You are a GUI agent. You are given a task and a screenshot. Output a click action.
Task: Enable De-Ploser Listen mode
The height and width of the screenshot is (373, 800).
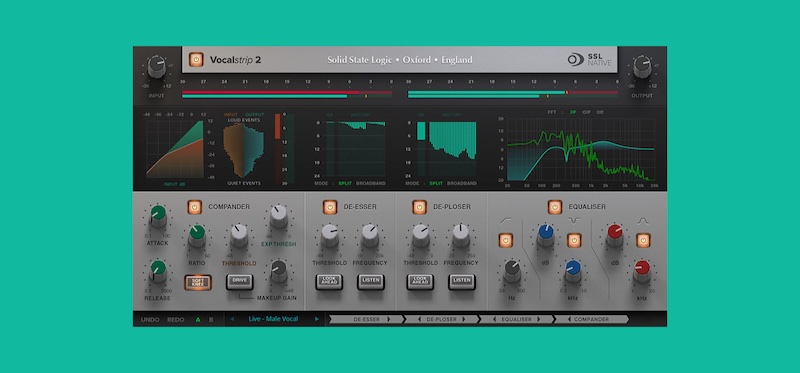[x=461, y=282]
